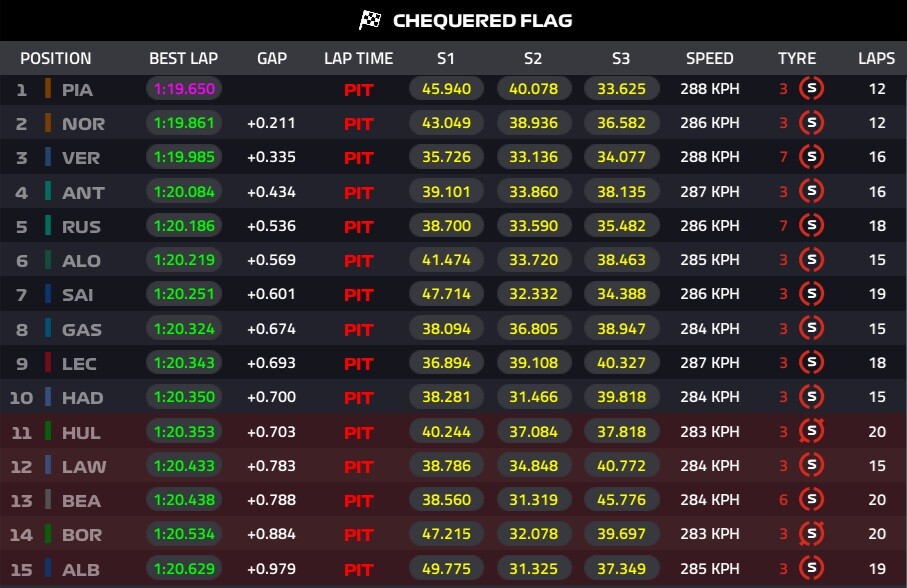Sort by the SPEED column header
Viewport: 907px width, 588px height.
click(710, 58)
